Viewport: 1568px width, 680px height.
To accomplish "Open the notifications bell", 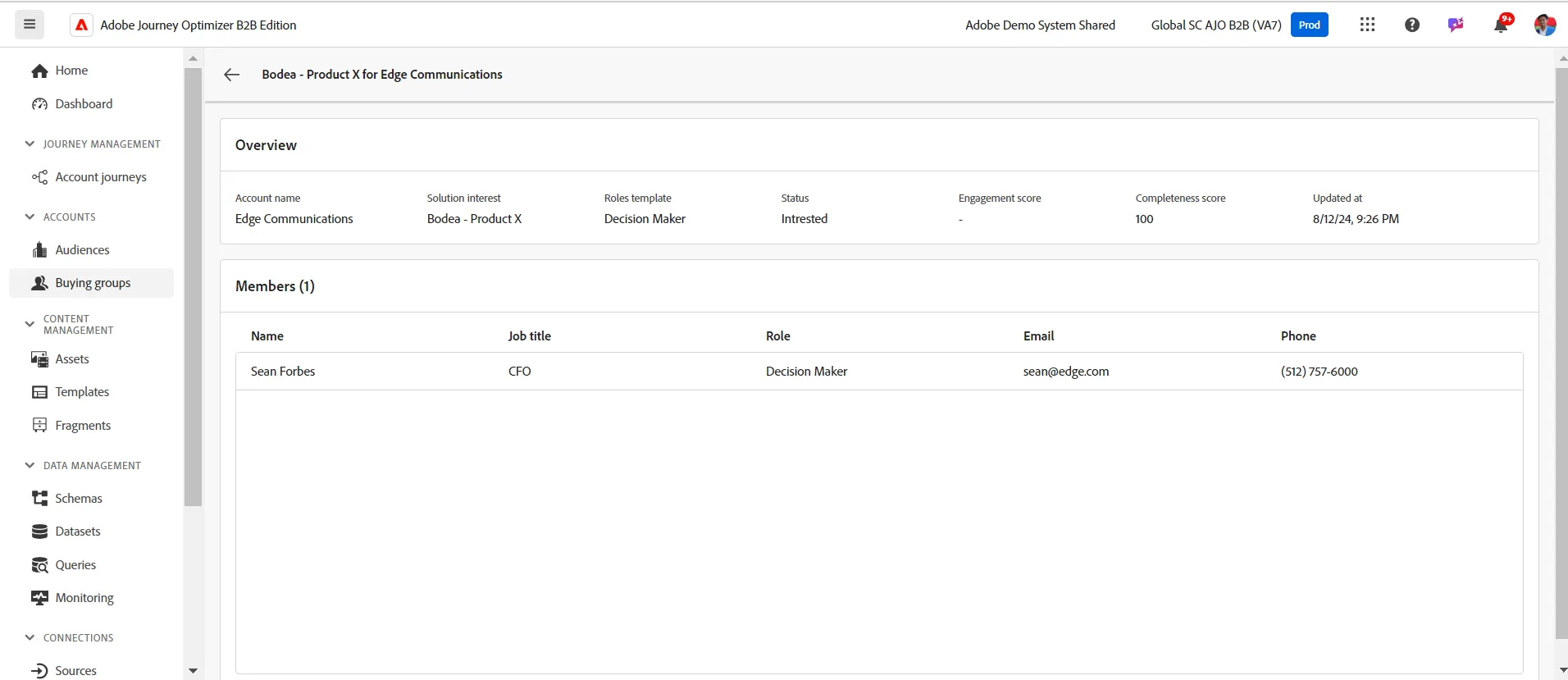I will click(1501, 25).
